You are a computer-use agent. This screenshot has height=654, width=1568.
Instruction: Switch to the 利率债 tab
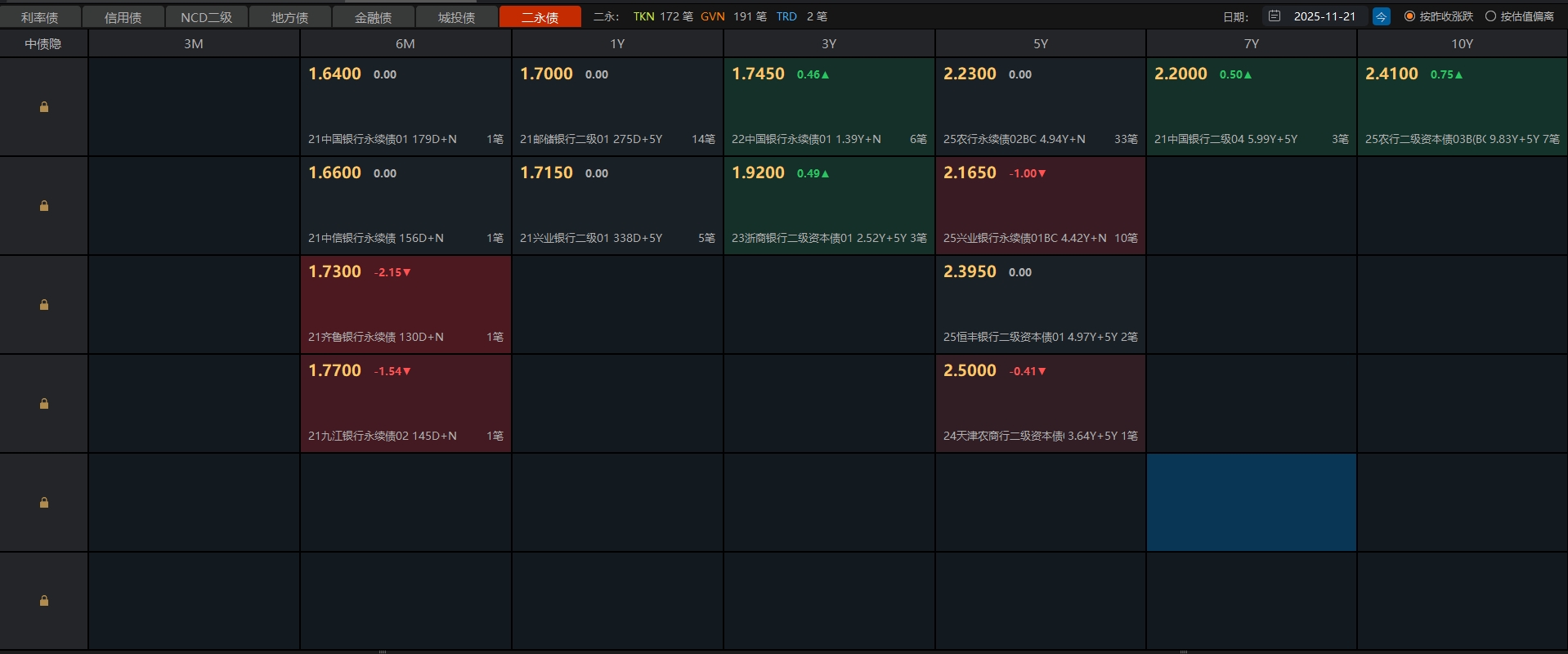pyautogui.click(x=40, y=17)
